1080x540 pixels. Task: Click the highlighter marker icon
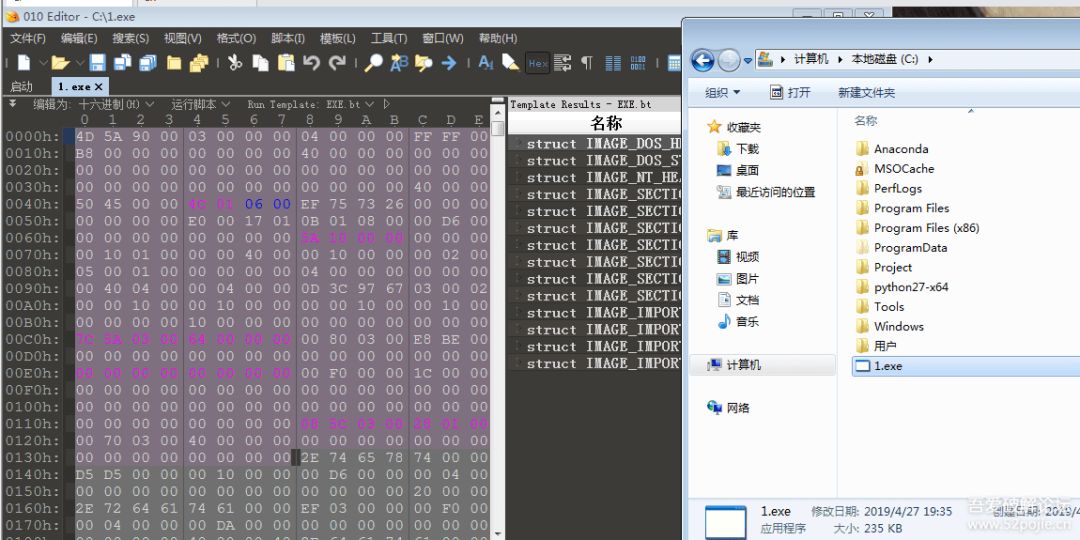510,63
